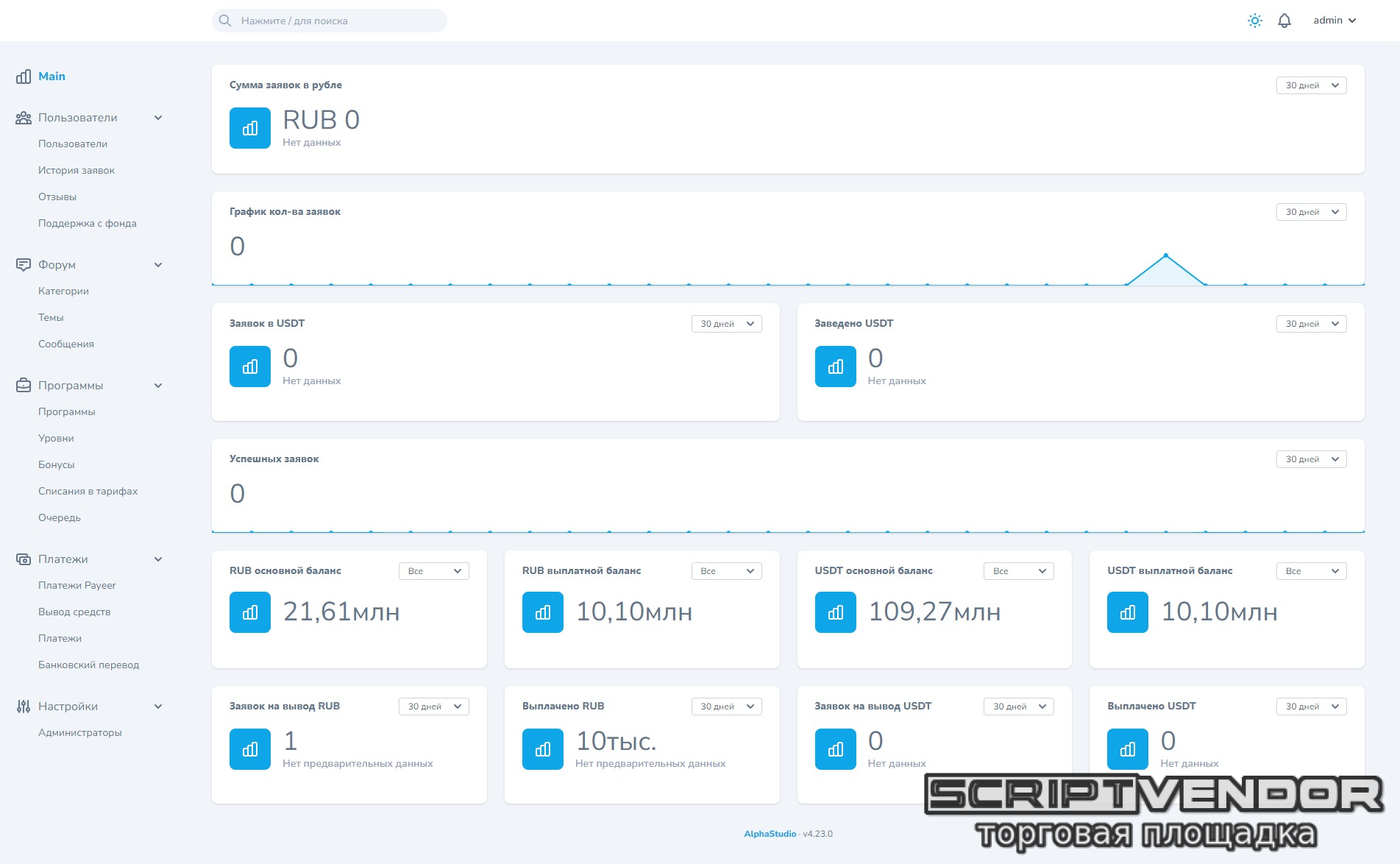Open forum Темы page

(51, 318)
